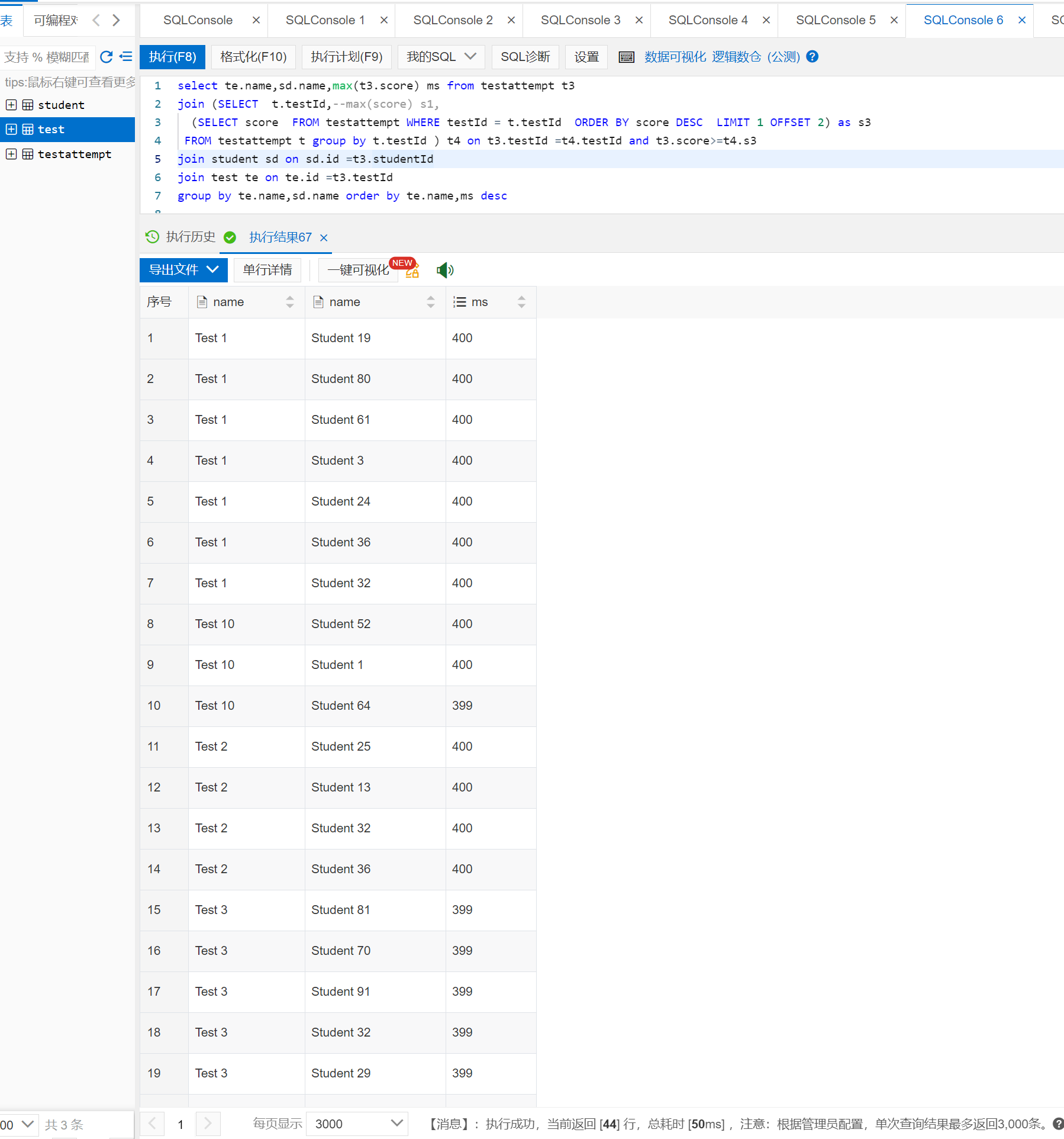Click the test table grid icon
The height and width of the screenshot is (1139, 1064).
click(28, 129)
